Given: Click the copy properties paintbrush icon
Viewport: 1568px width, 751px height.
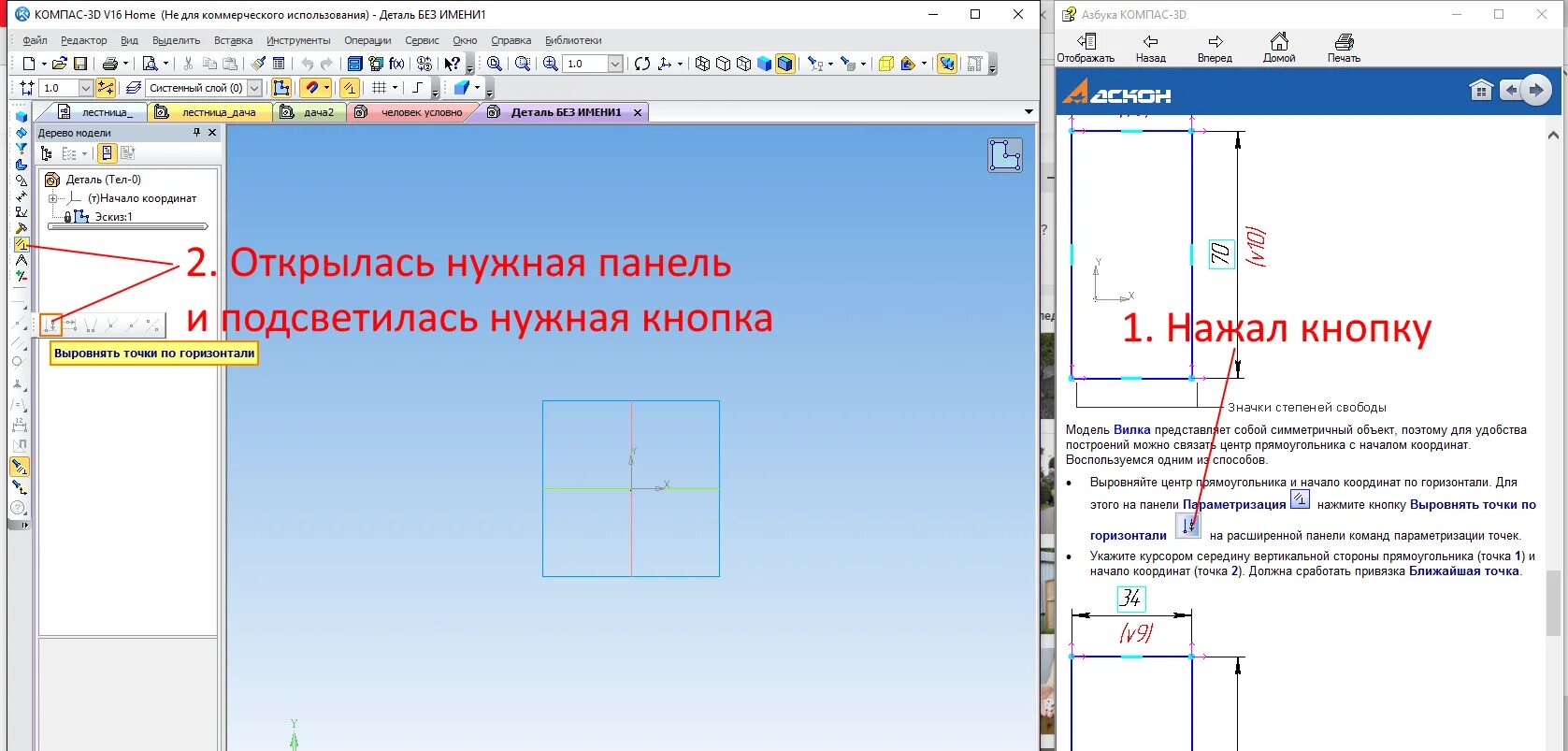Looking at the screenshot, I should pyautogui.click(x=258, y=64).
